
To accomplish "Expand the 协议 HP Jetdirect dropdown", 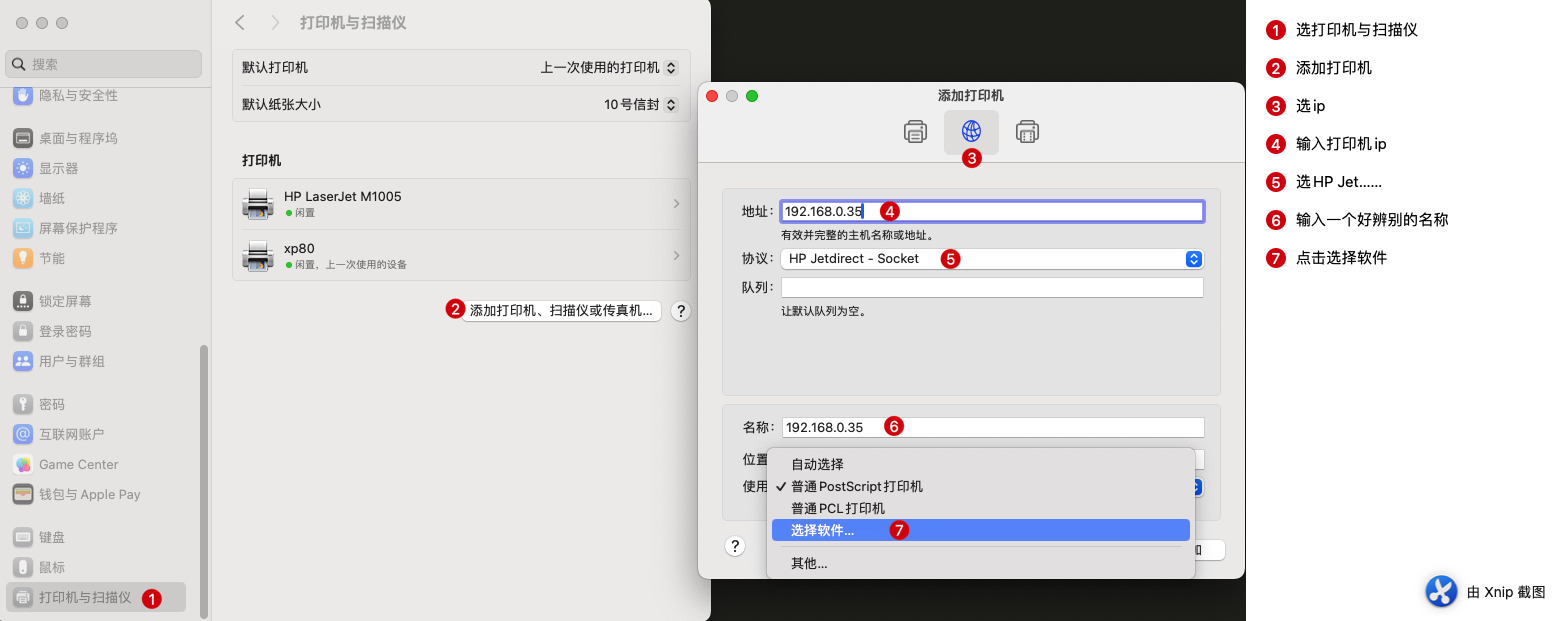I will pos(991,259).
